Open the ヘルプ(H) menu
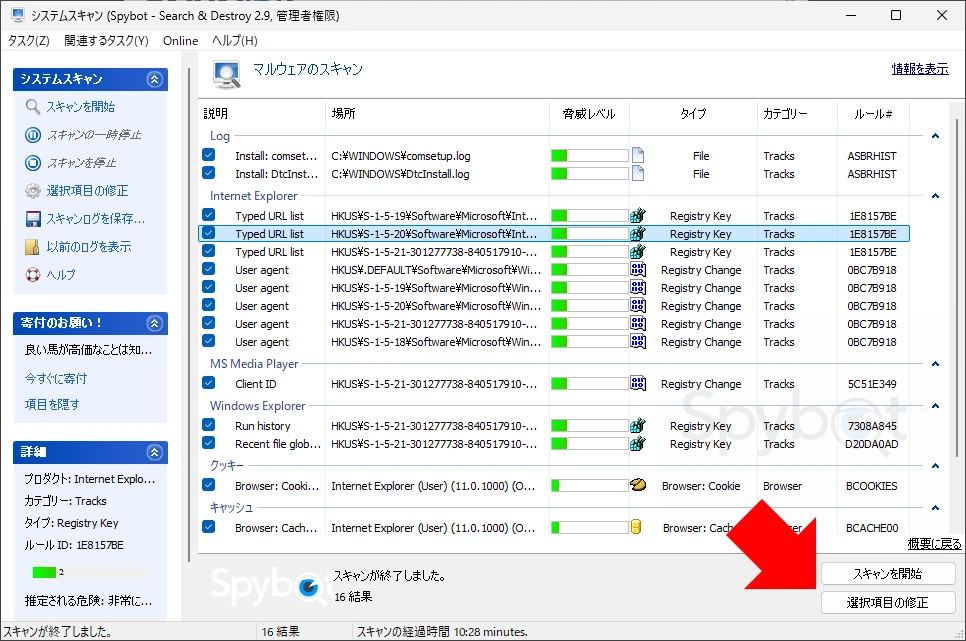The width and height of the screenshot is (966, 641). (x=235, y=41)
